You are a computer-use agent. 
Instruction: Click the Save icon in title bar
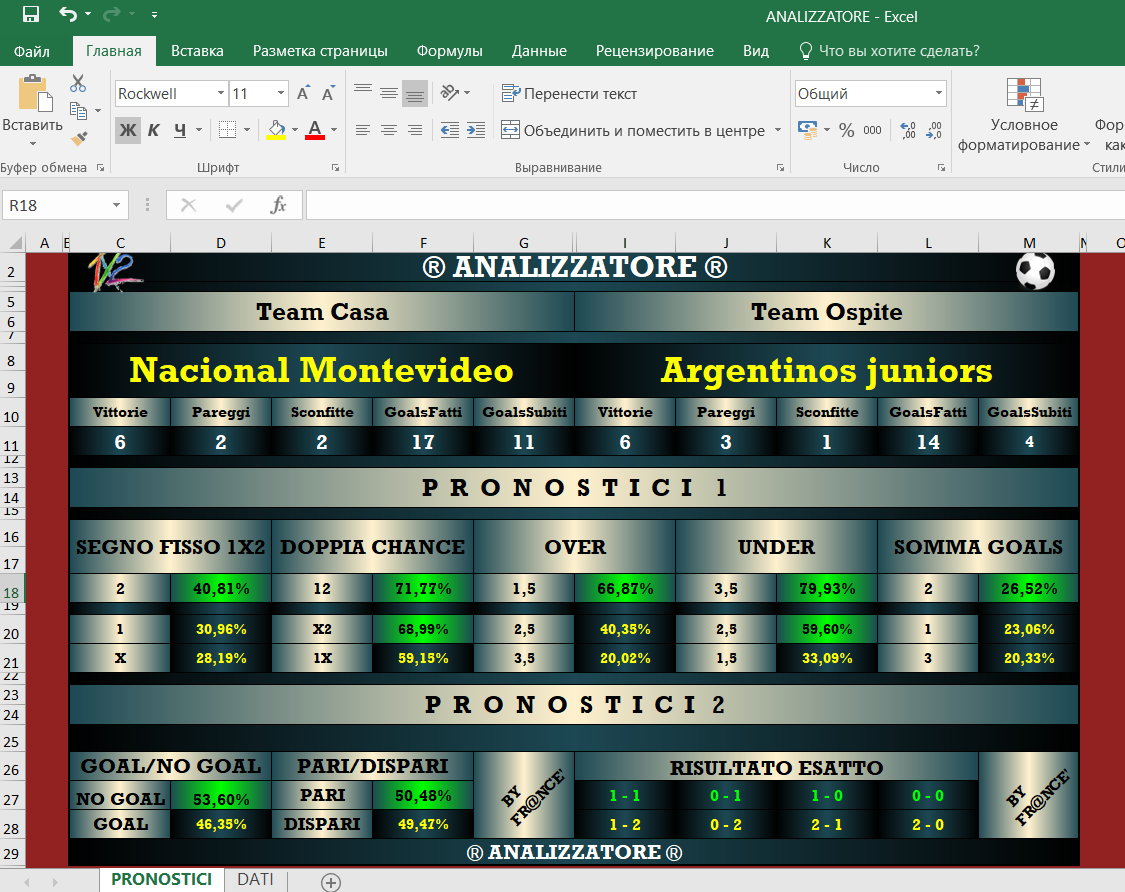click(30, 15)
